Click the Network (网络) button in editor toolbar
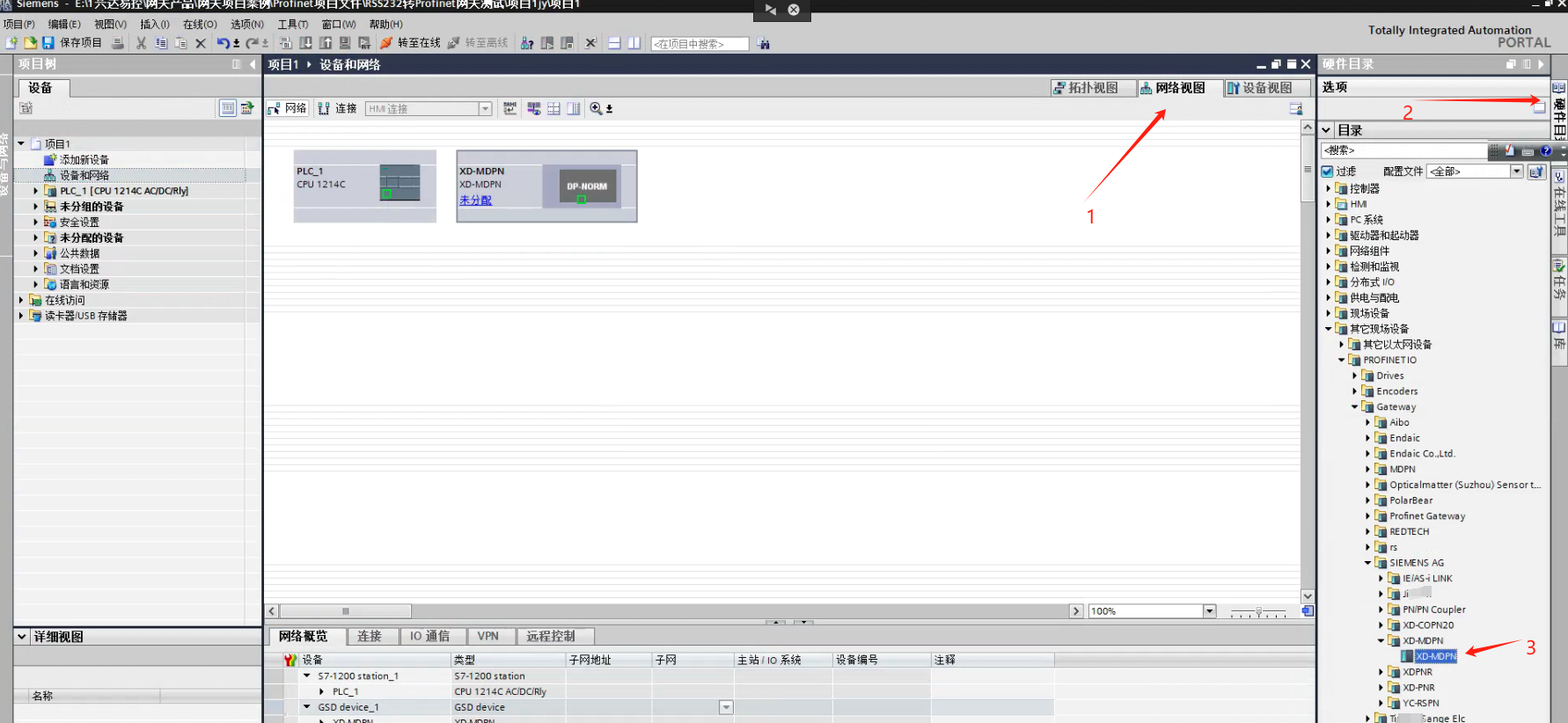The width and height of the screenshot is (1568, 723). pyautogui.click(x=287, y=108)
